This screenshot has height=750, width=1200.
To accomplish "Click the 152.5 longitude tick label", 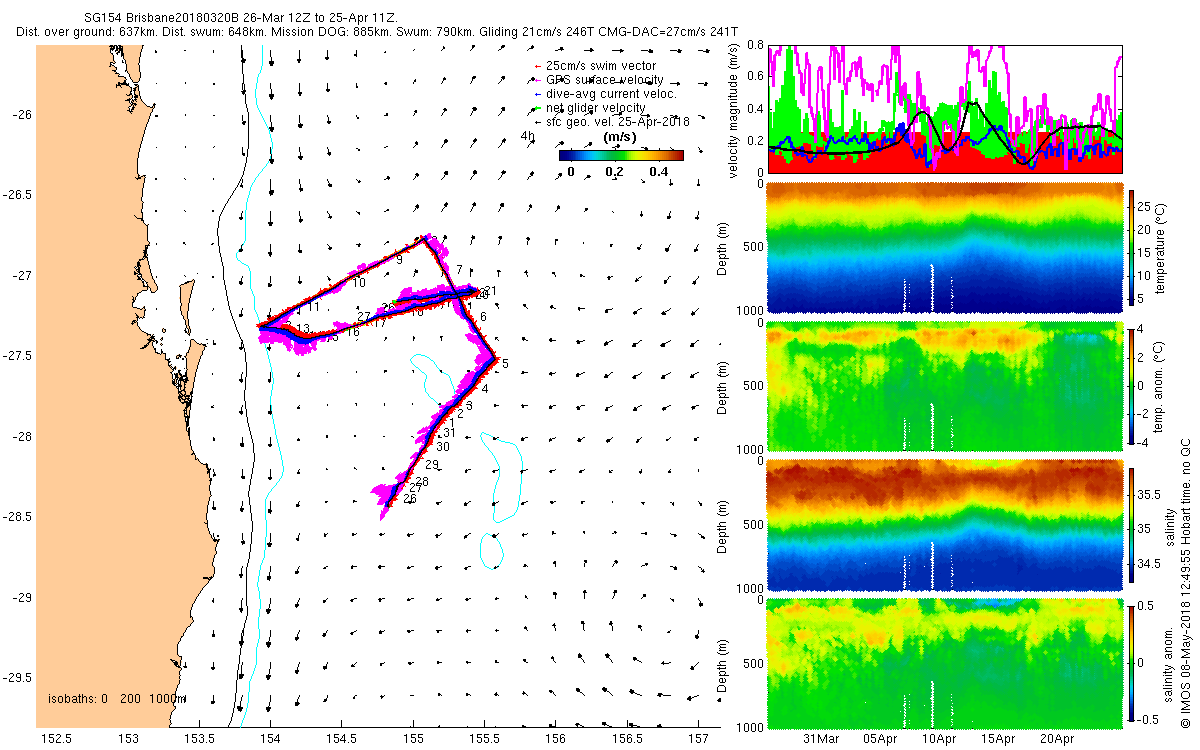I will coord(56,739).
